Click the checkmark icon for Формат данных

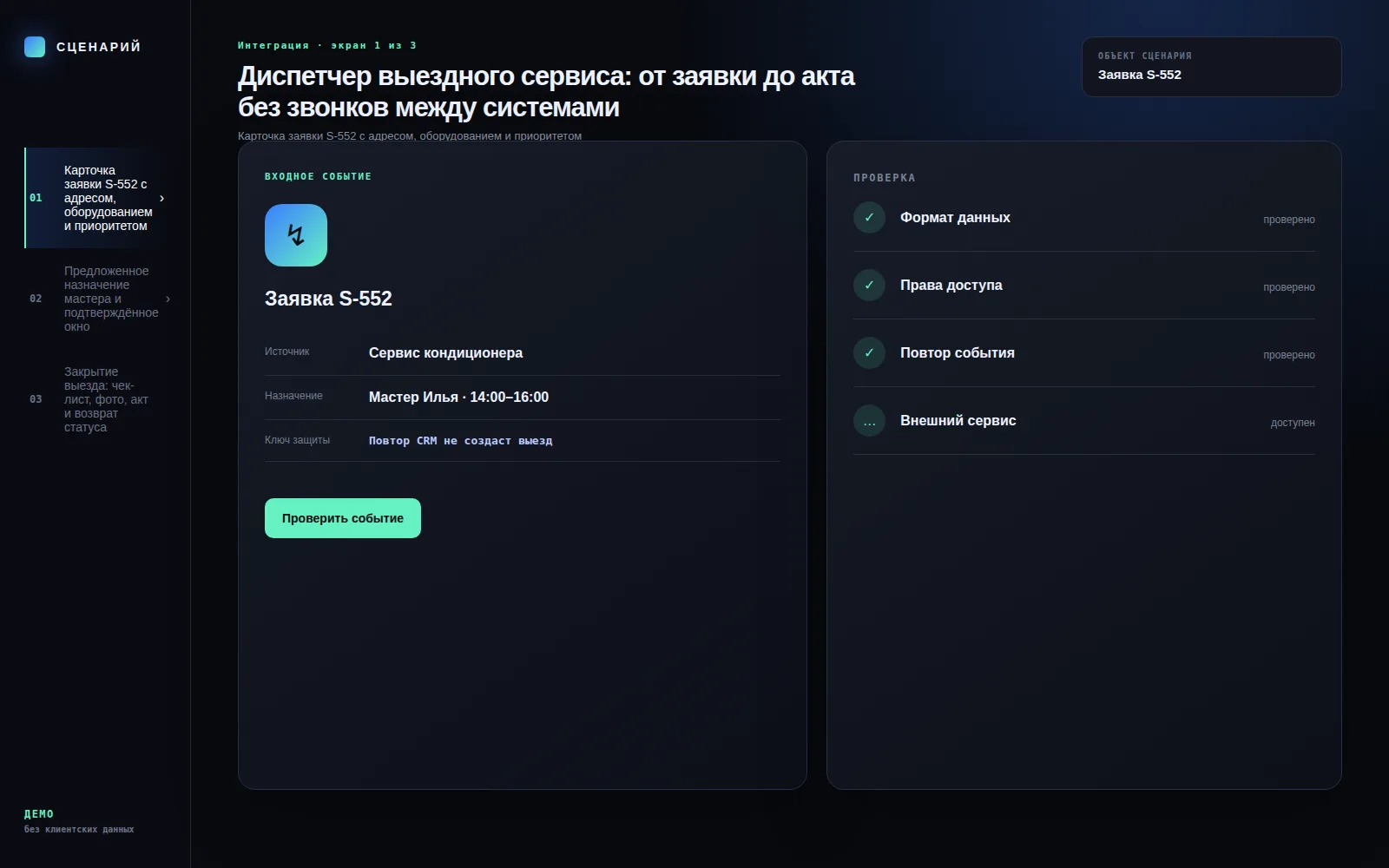coord(869,217)
